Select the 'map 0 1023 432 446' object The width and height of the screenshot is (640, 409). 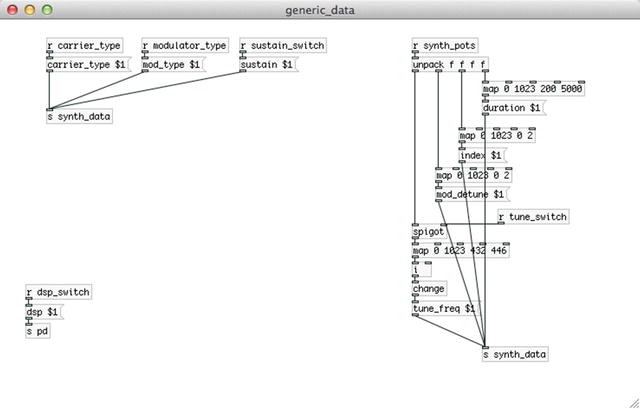pos(460,250)
